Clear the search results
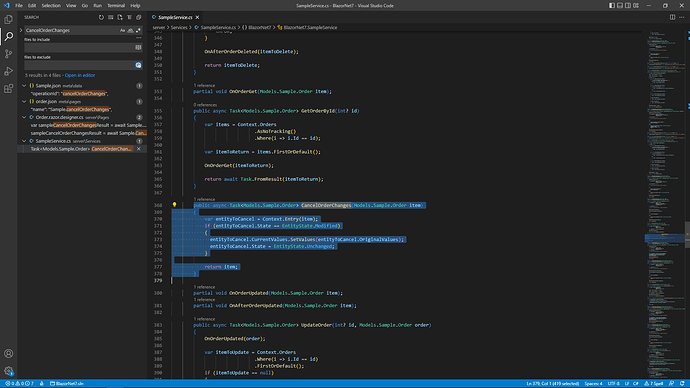 pyautogui.click(x=110, y=17)
